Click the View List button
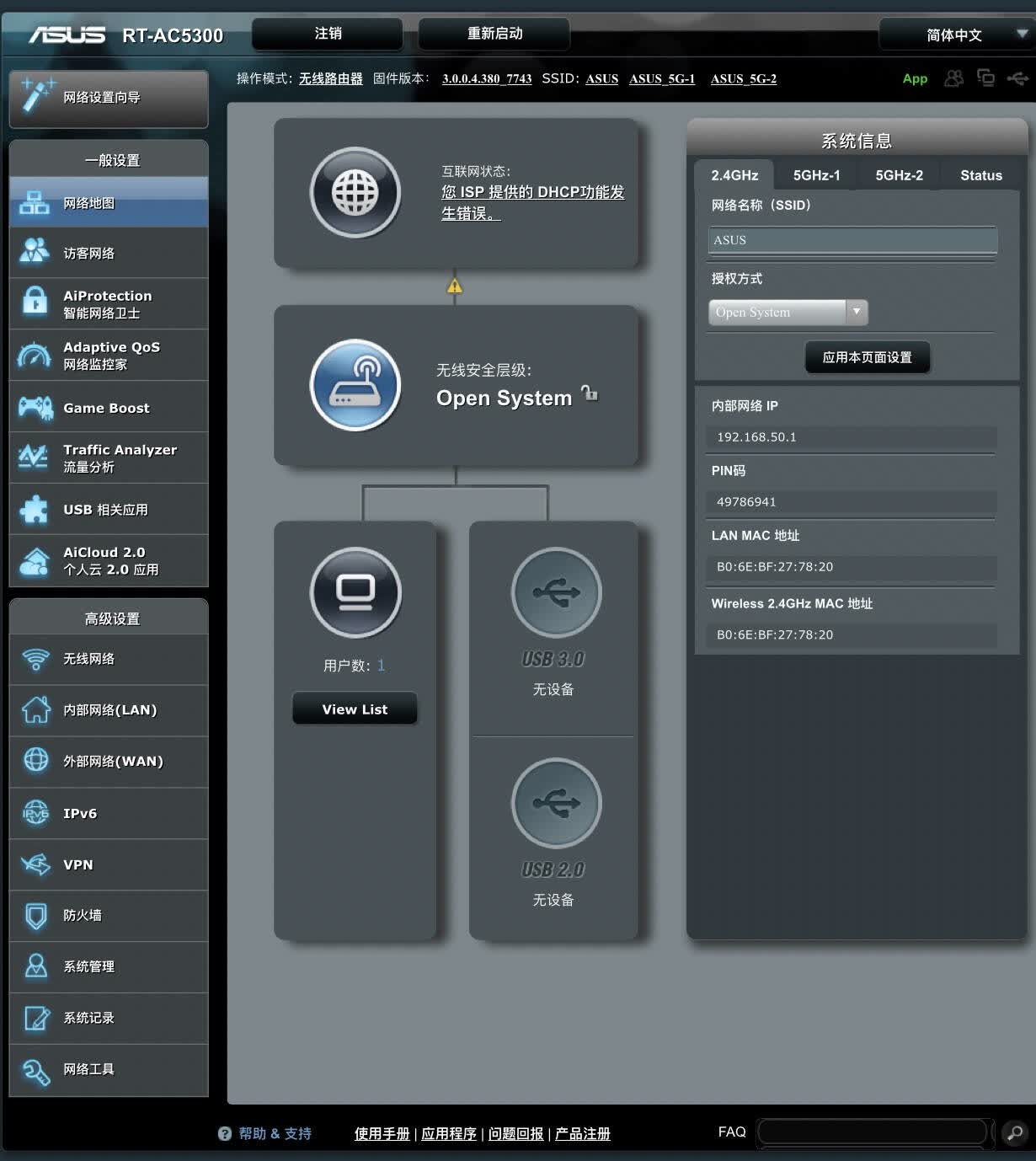 (355, 709)
